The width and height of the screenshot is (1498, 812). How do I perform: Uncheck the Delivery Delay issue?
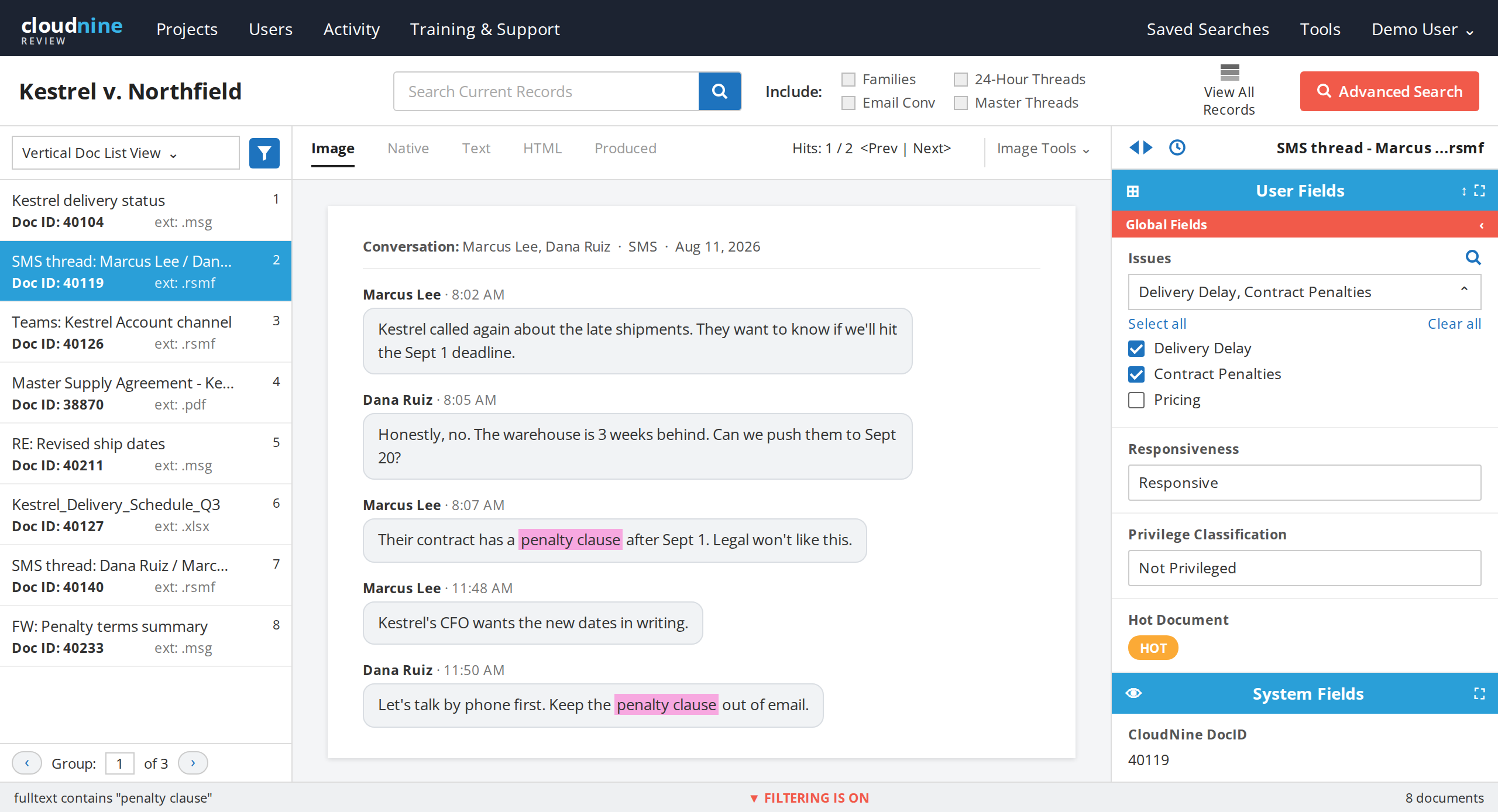[x=1136, y=349]
